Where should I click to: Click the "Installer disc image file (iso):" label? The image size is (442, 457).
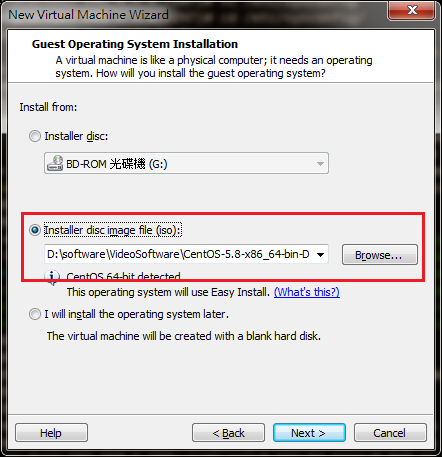(x=113, y=230)
